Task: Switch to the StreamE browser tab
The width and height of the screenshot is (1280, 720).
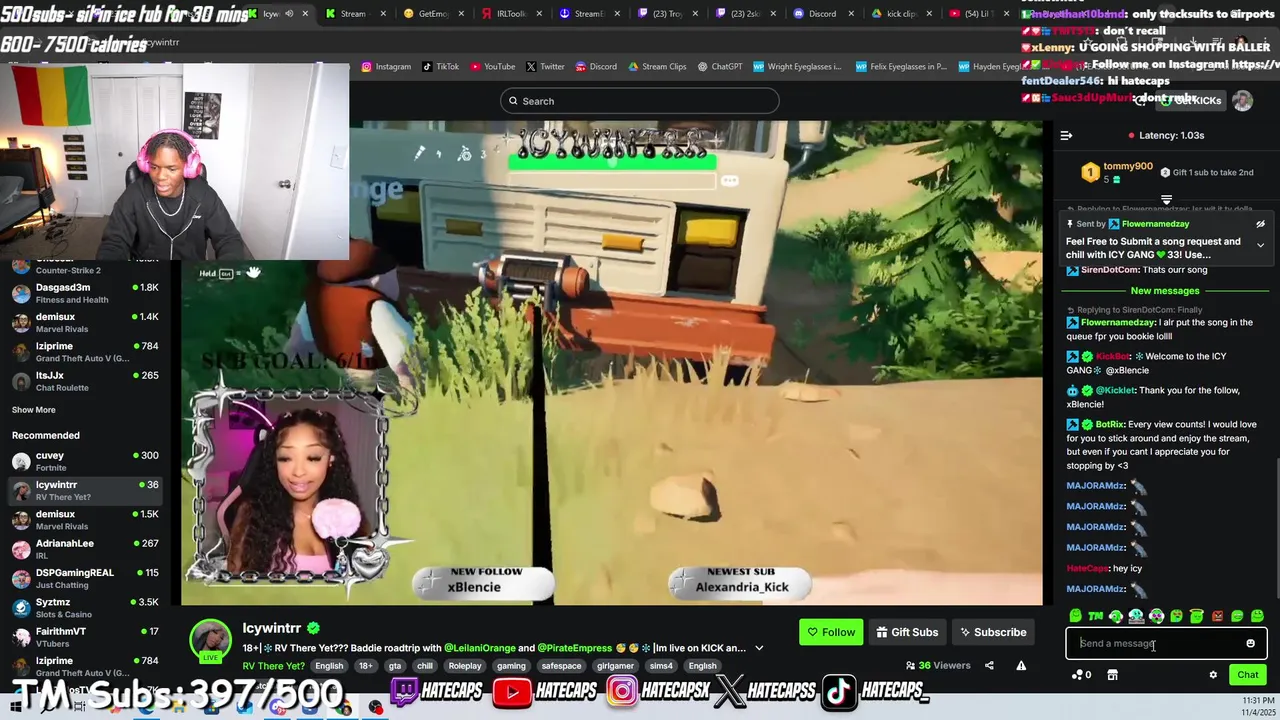Action: pyautogui.click(x=589, y=14)
